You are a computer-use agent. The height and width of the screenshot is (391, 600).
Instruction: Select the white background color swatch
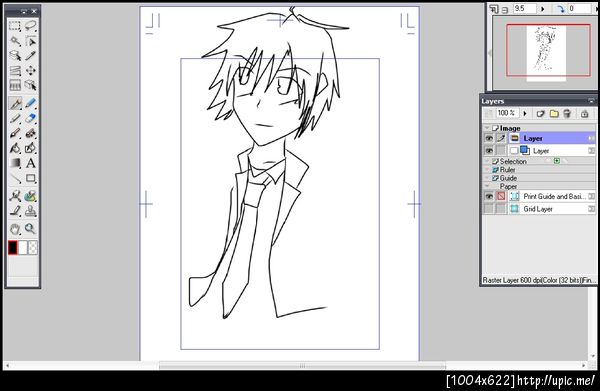[x=23, y=248]
